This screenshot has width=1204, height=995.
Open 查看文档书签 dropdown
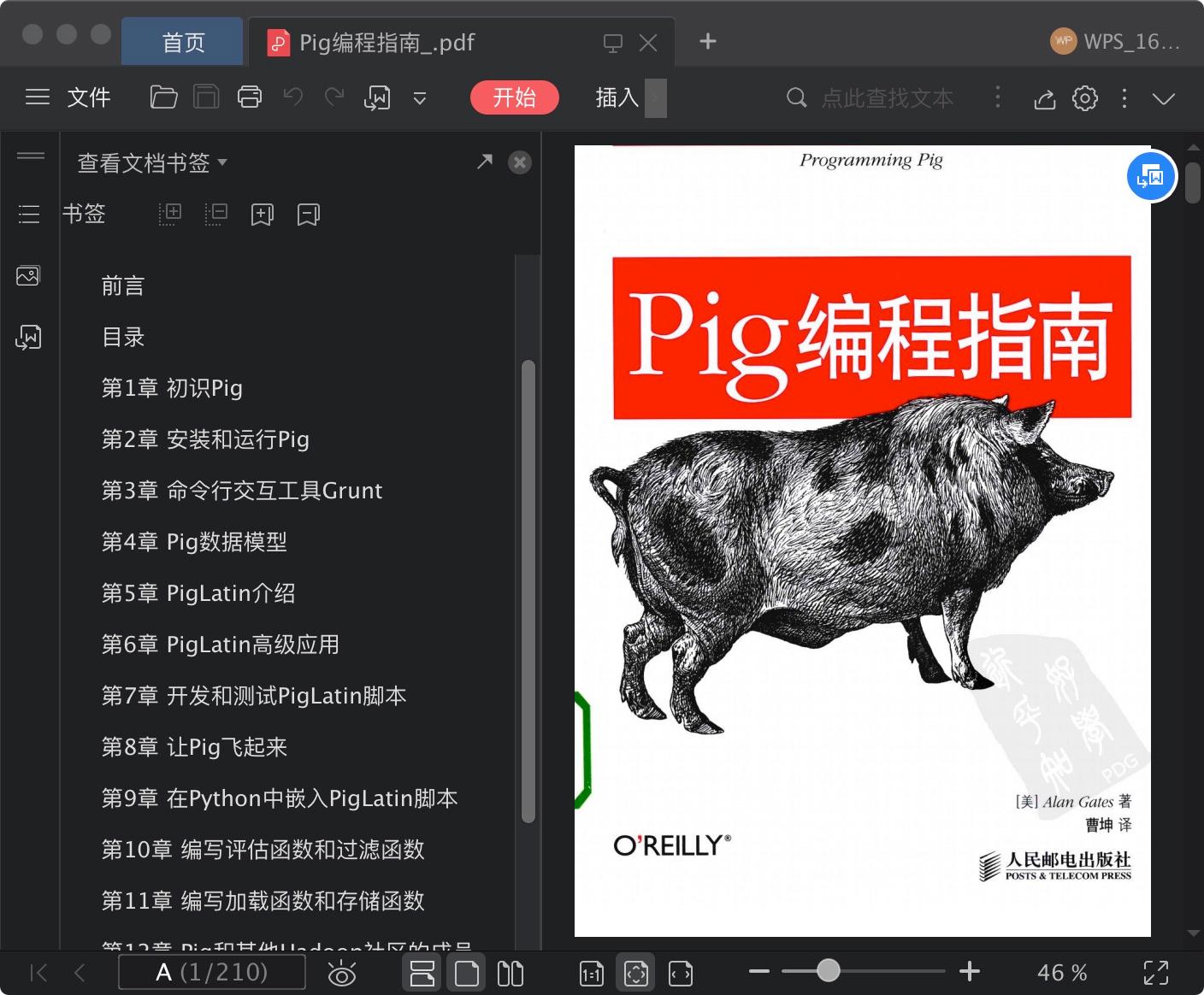tap(152, 162)
